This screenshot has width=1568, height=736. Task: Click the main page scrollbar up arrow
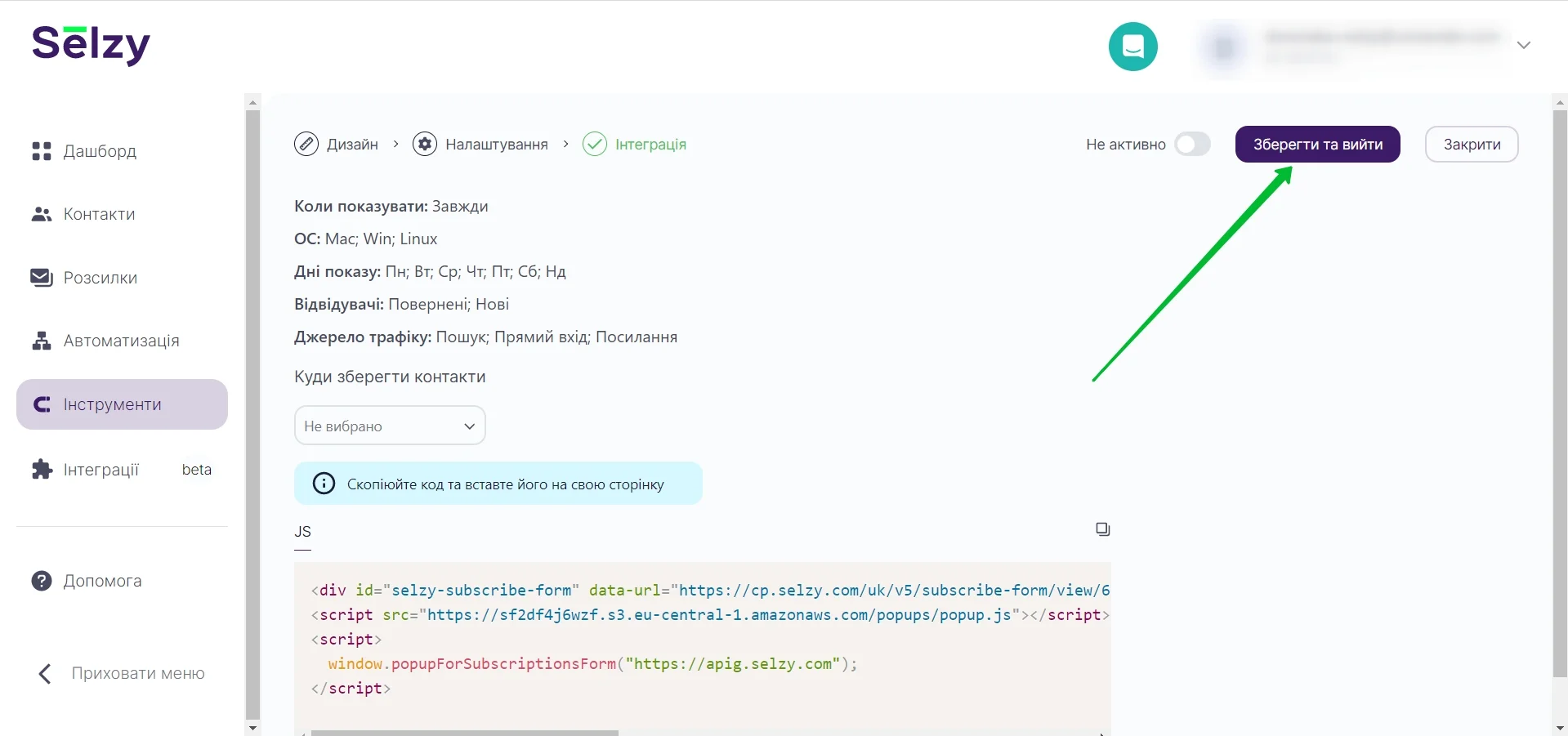(x=1560, y=102)
